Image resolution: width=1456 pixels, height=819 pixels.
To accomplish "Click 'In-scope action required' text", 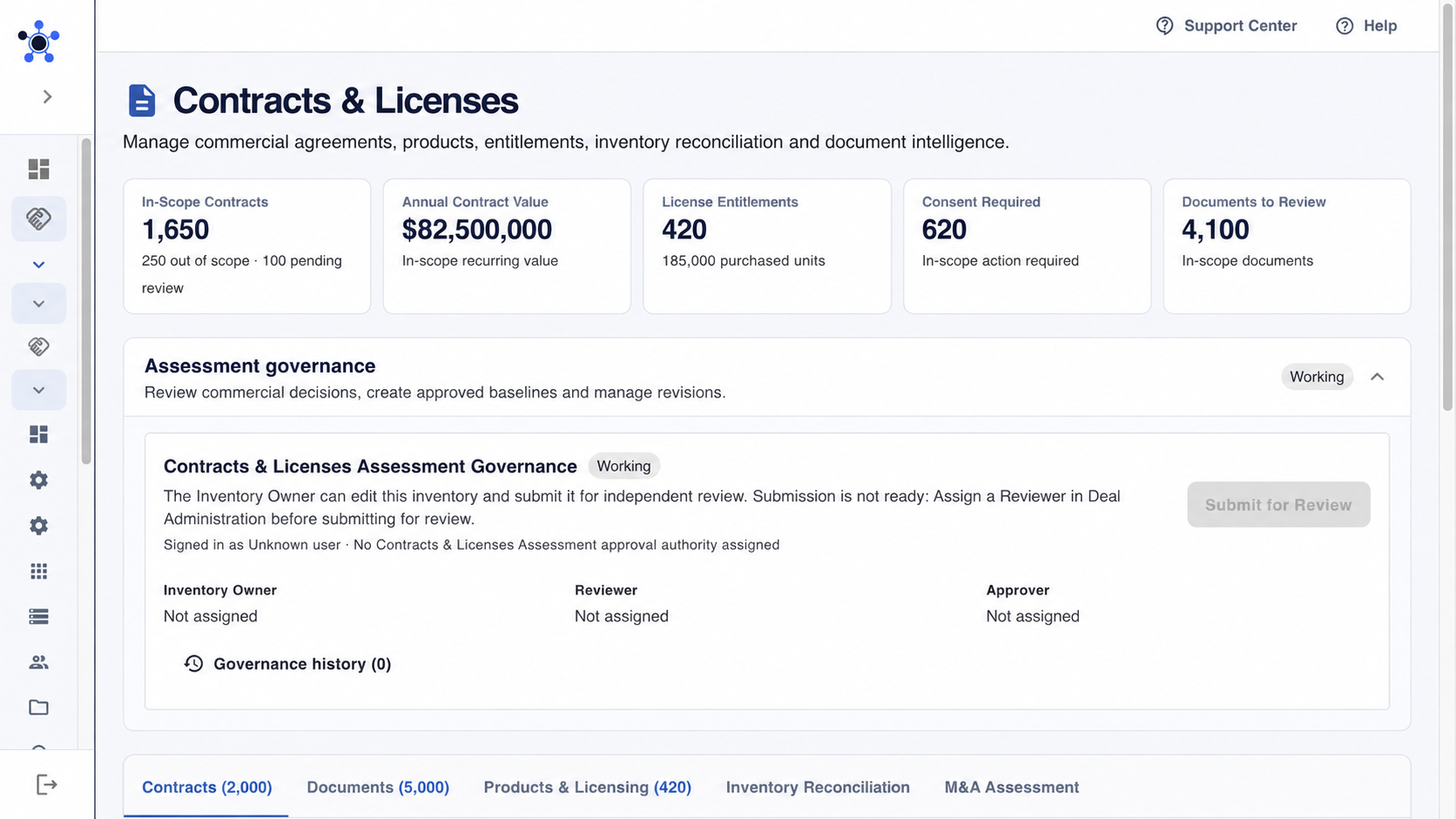I will [1001, 261].
